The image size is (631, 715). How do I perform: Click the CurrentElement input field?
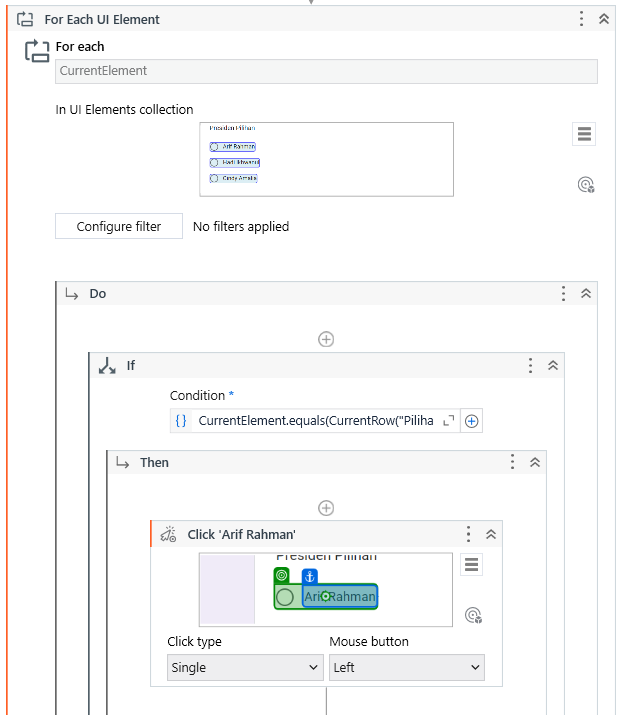[326, 71]
